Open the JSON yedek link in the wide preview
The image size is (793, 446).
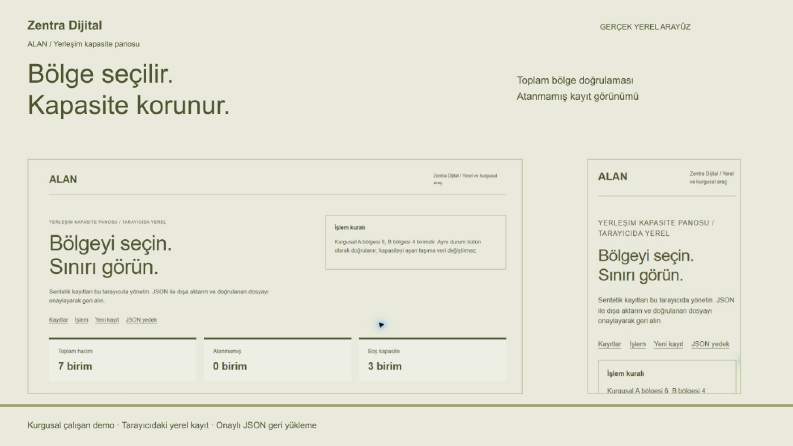[141, 320]
